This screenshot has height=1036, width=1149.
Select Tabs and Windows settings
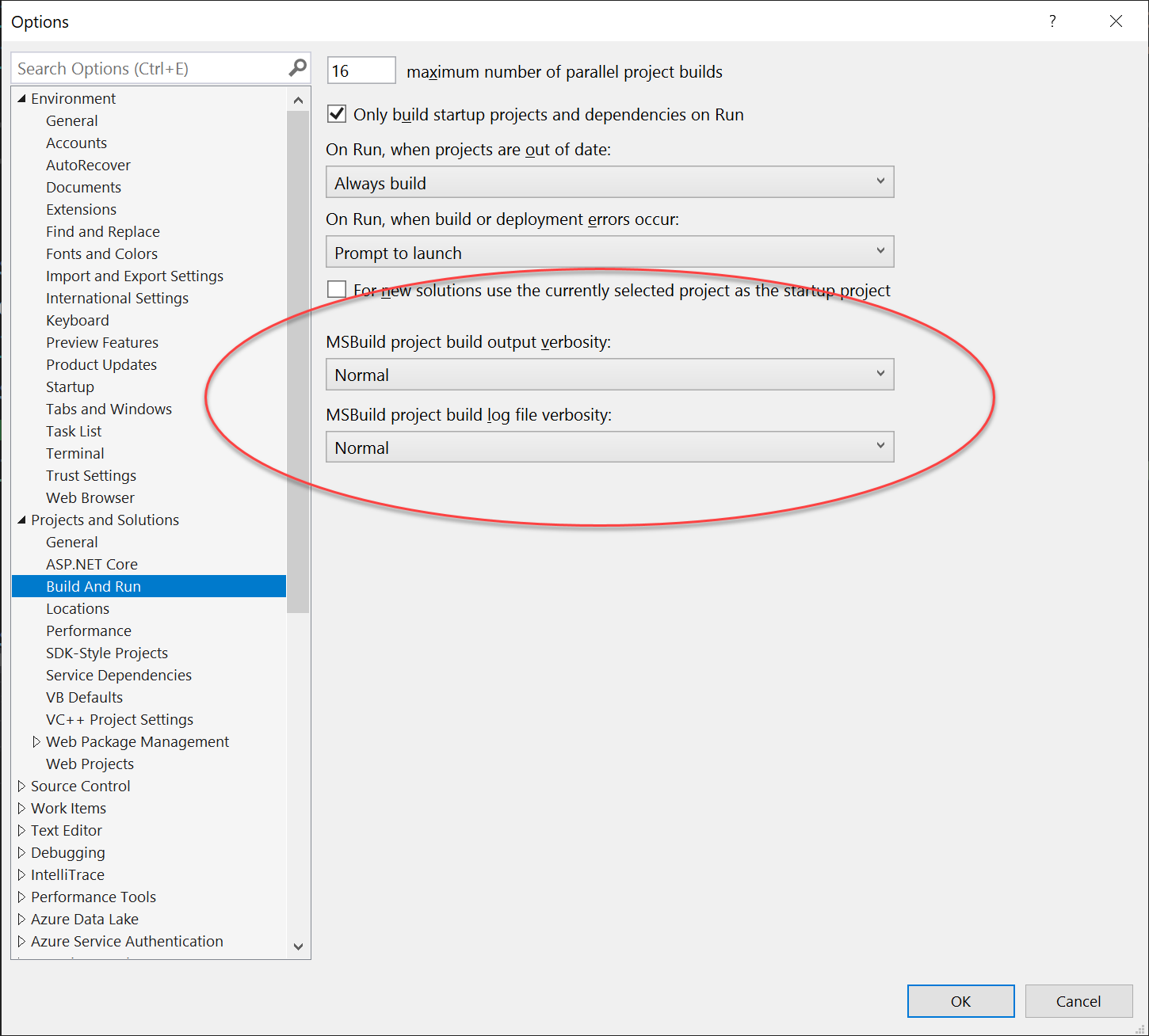(109, 409)
